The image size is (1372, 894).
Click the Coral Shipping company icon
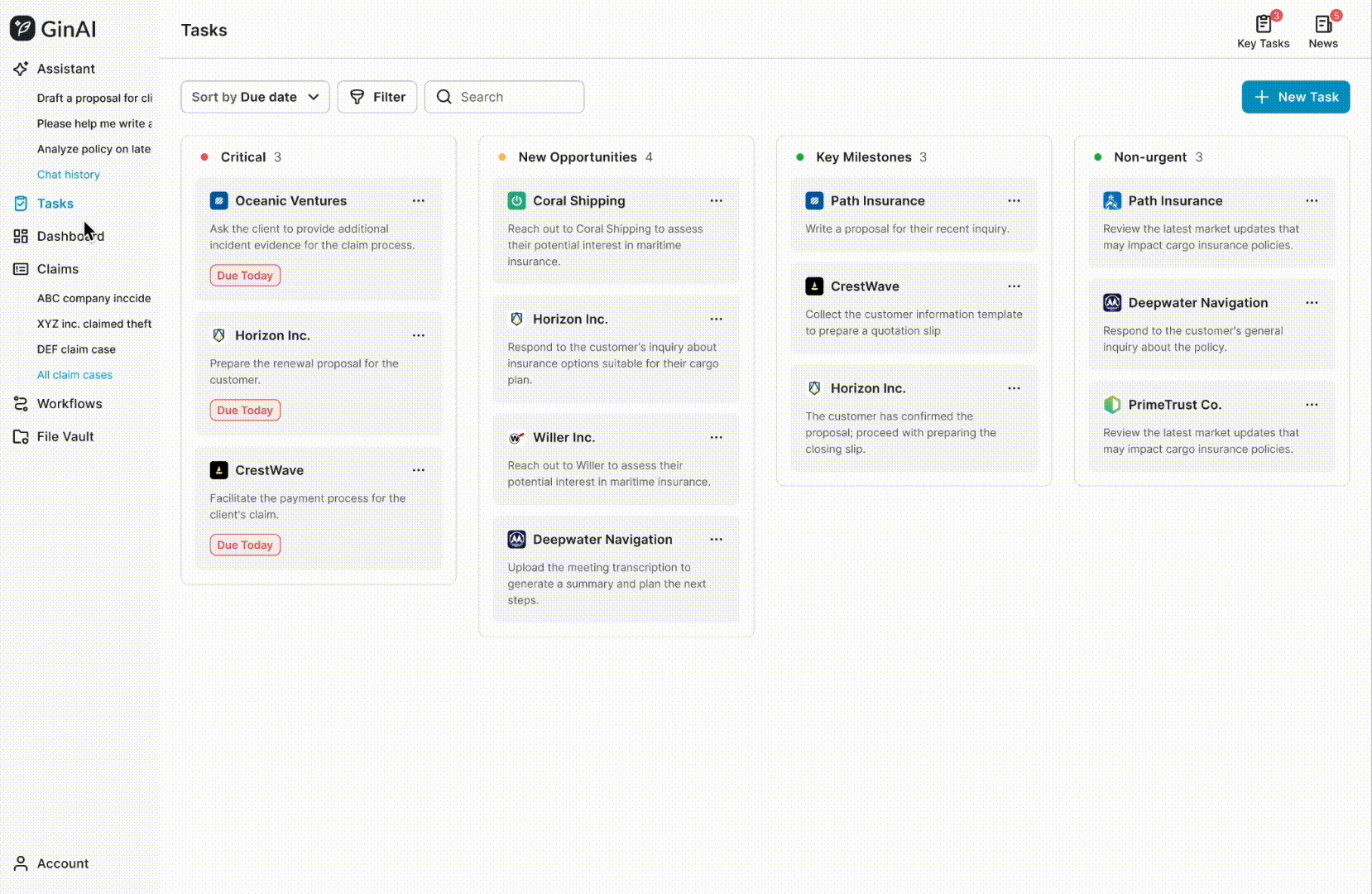click(x=516, y=201)
